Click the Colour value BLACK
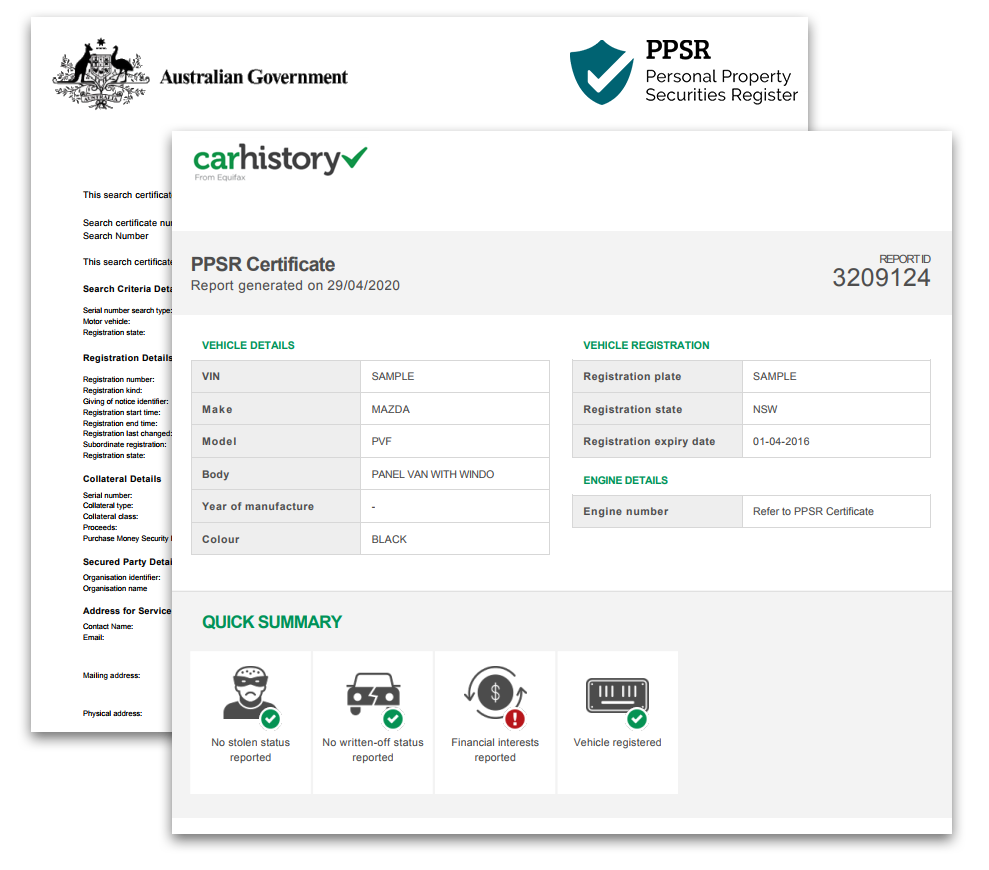 click(x=389, y=539)
